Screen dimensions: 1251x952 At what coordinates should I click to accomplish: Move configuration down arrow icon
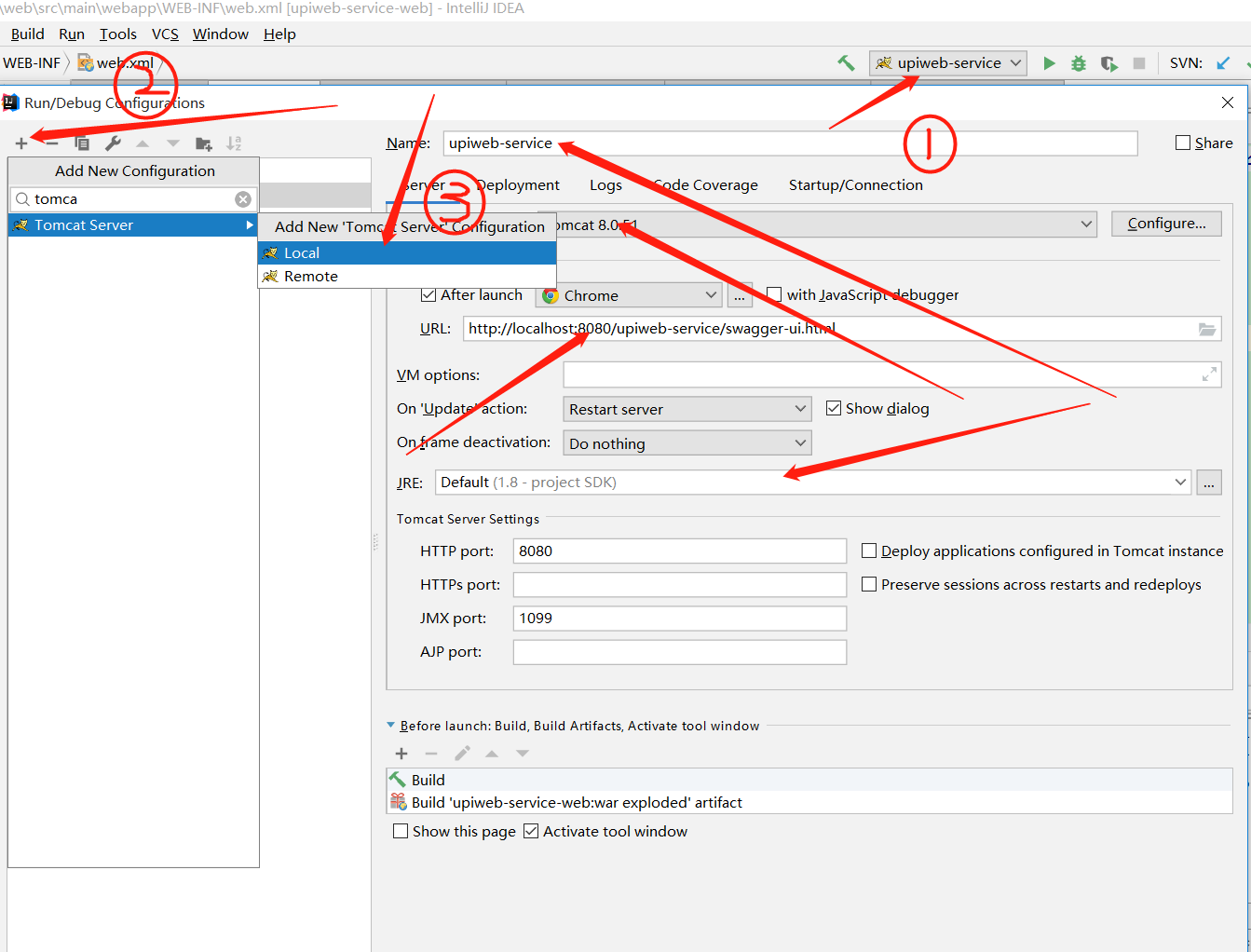[173, 143]
